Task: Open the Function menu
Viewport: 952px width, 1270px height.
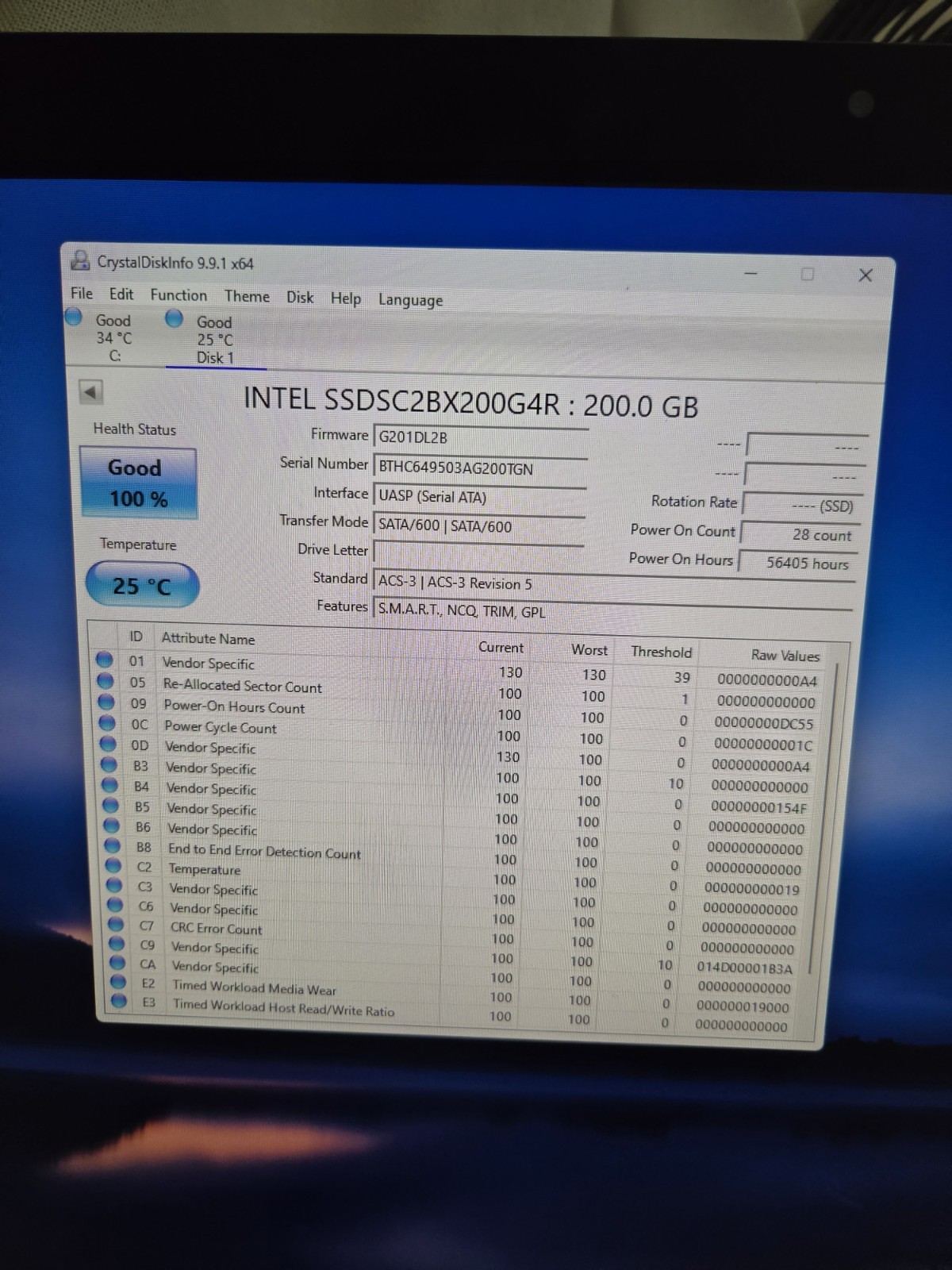Action: pyautogui.click(x=178, y=295)
